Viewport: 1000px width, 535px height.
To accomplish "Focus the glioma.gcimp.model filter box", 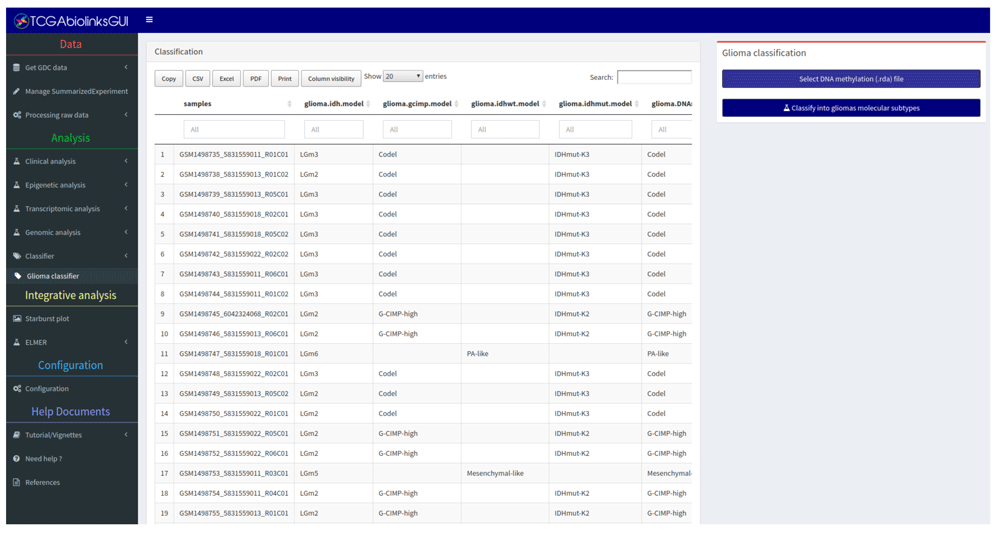I will pos(417,129).
